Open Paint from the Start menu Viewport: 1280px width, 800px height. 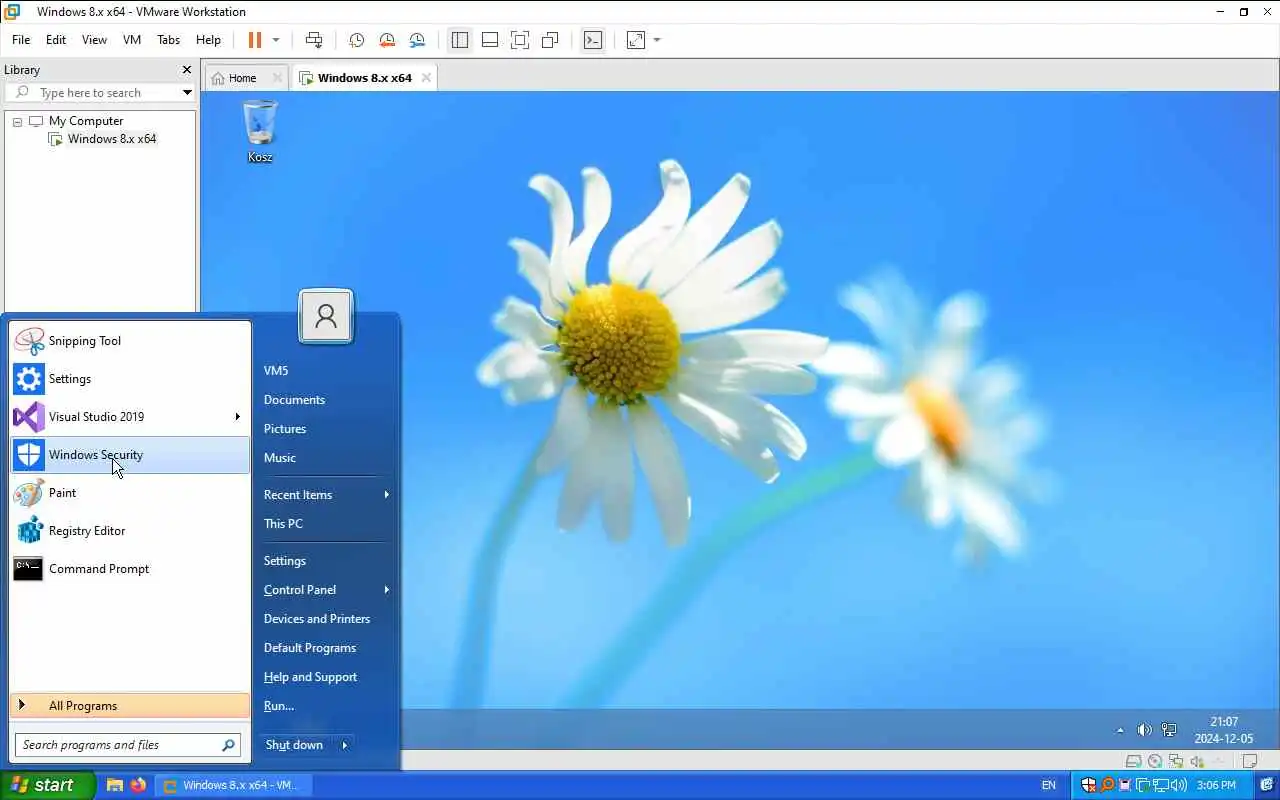(130, 493)
